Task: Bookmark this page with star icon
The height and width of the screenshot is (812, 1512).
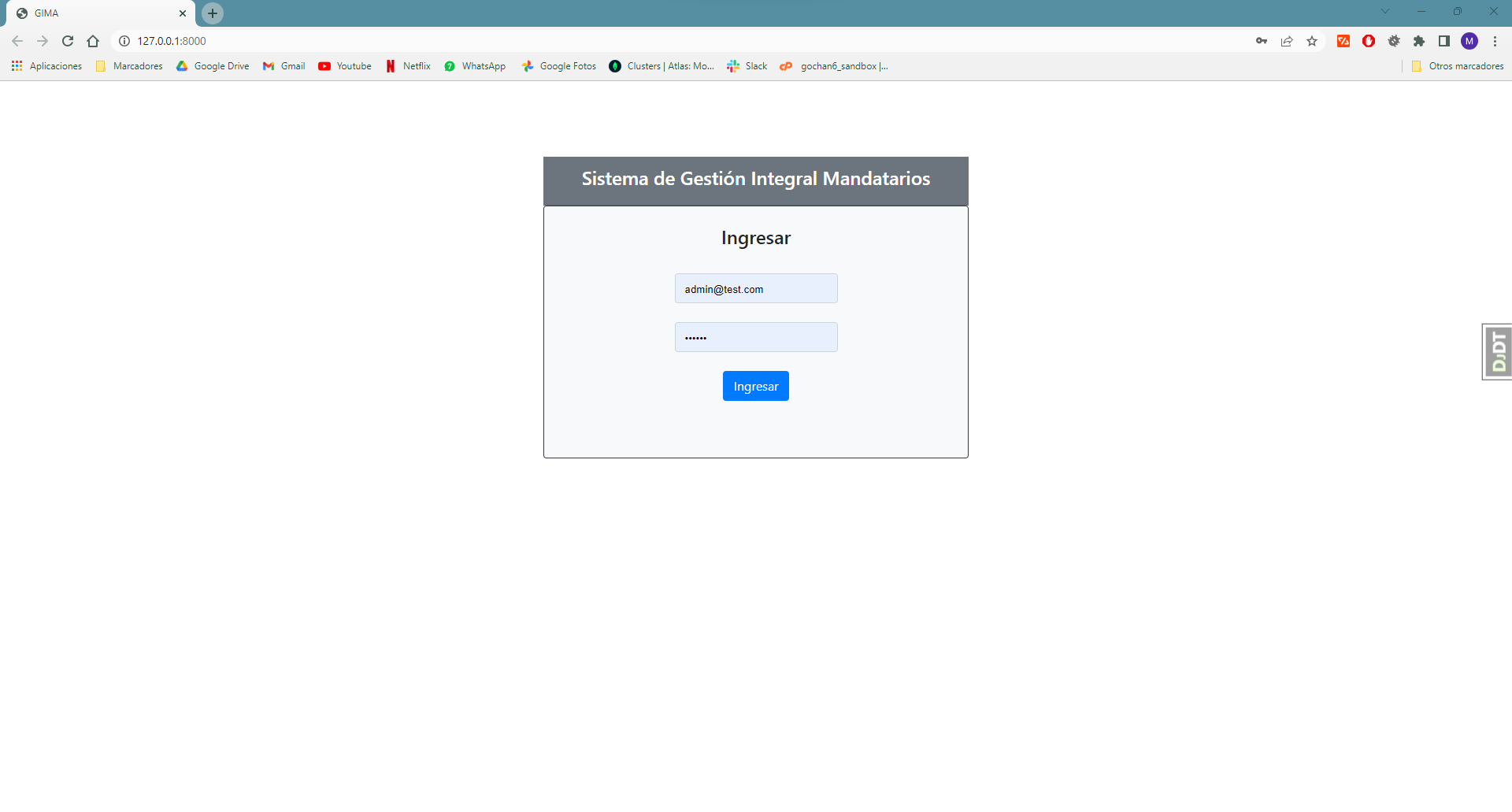Action: click(x=1312, y=41)
